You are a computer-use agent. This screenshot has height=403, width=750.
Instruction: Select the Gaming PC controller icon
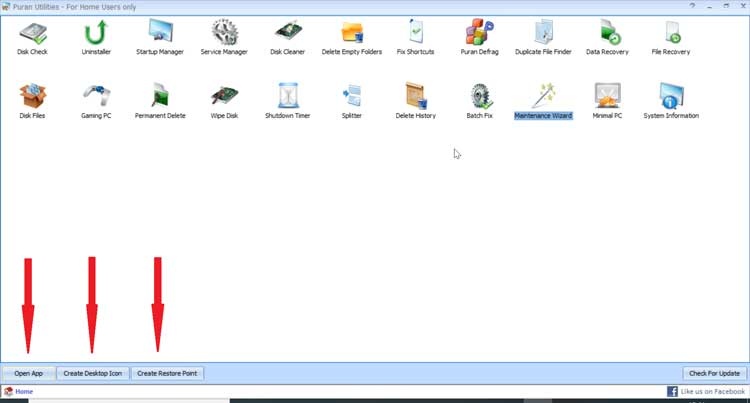click(96, 95)
